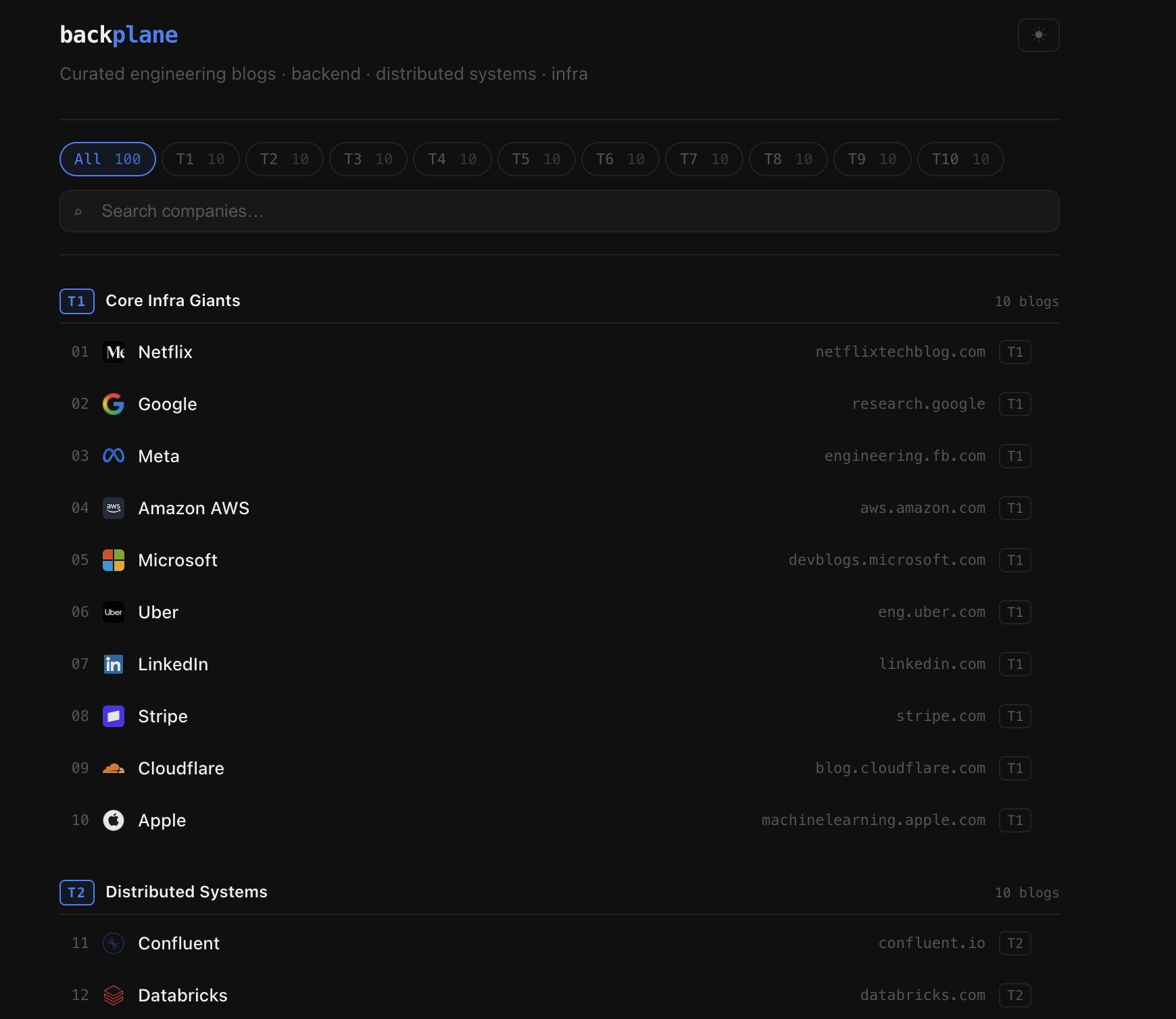Click the devblogs.microsoft.com URL
This screenshot has height=1019, width=1176.
pos(887,560)
